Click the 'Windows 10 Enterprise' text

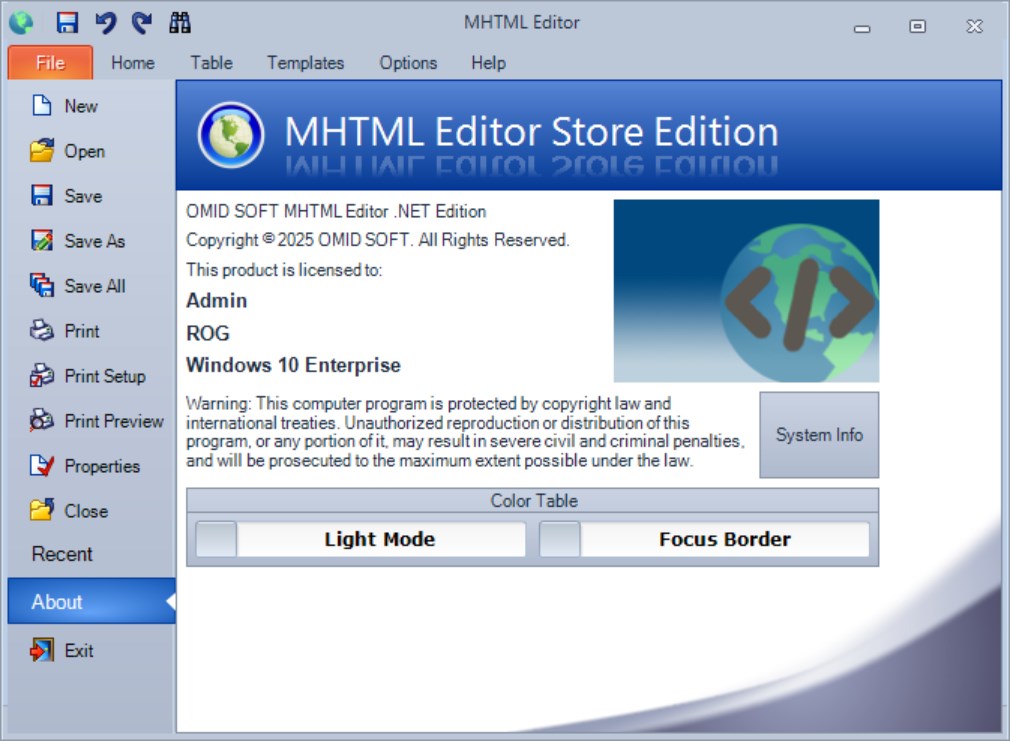click(293, 365)
